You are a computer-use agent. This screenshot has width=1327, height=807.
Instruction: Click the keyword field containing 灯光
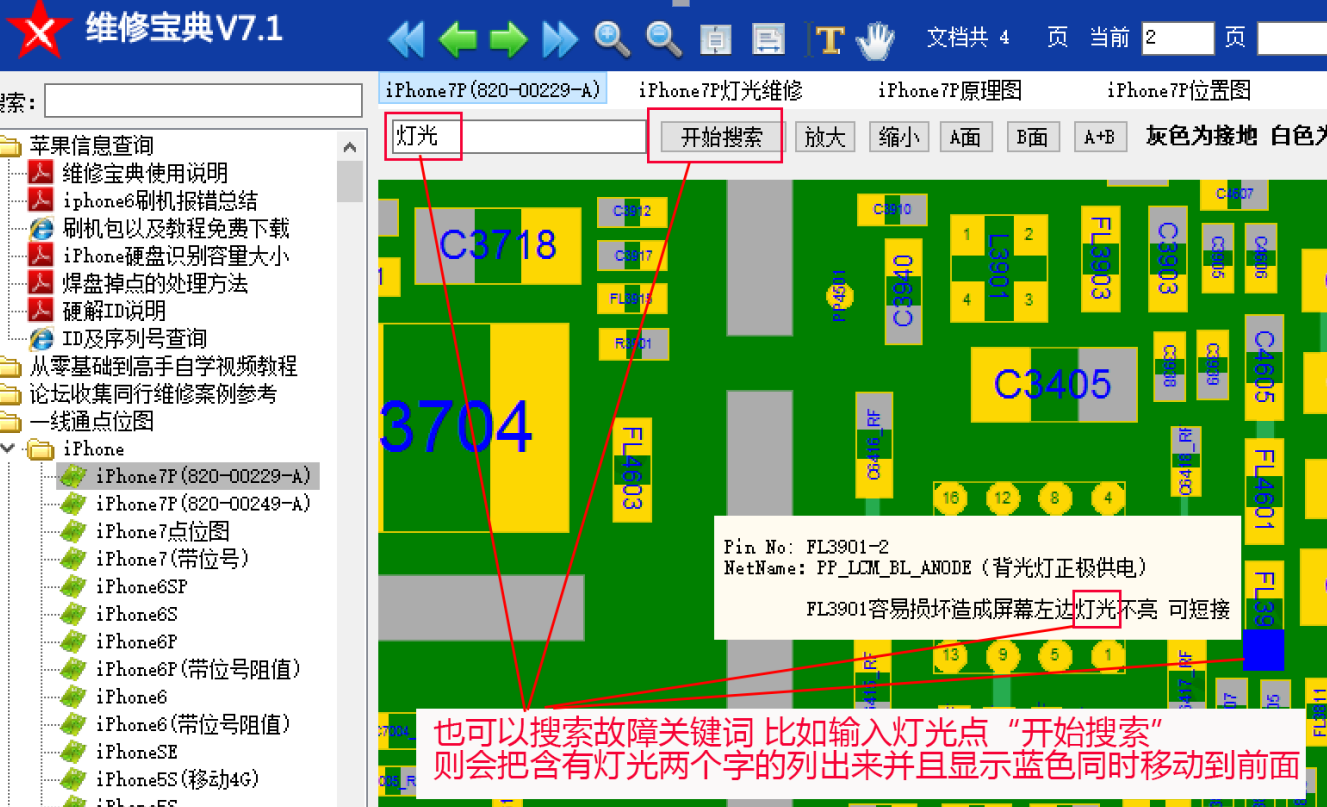click(x=518, y=137)
